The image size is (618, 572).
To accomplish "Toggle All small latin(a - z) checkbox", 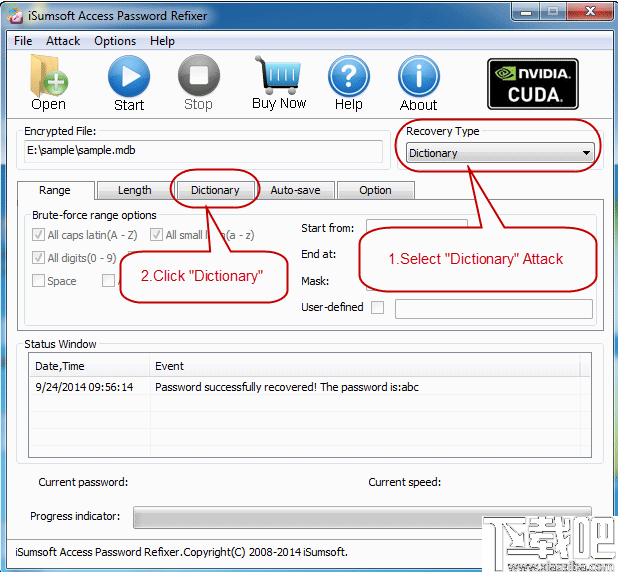I will point(156,235).
